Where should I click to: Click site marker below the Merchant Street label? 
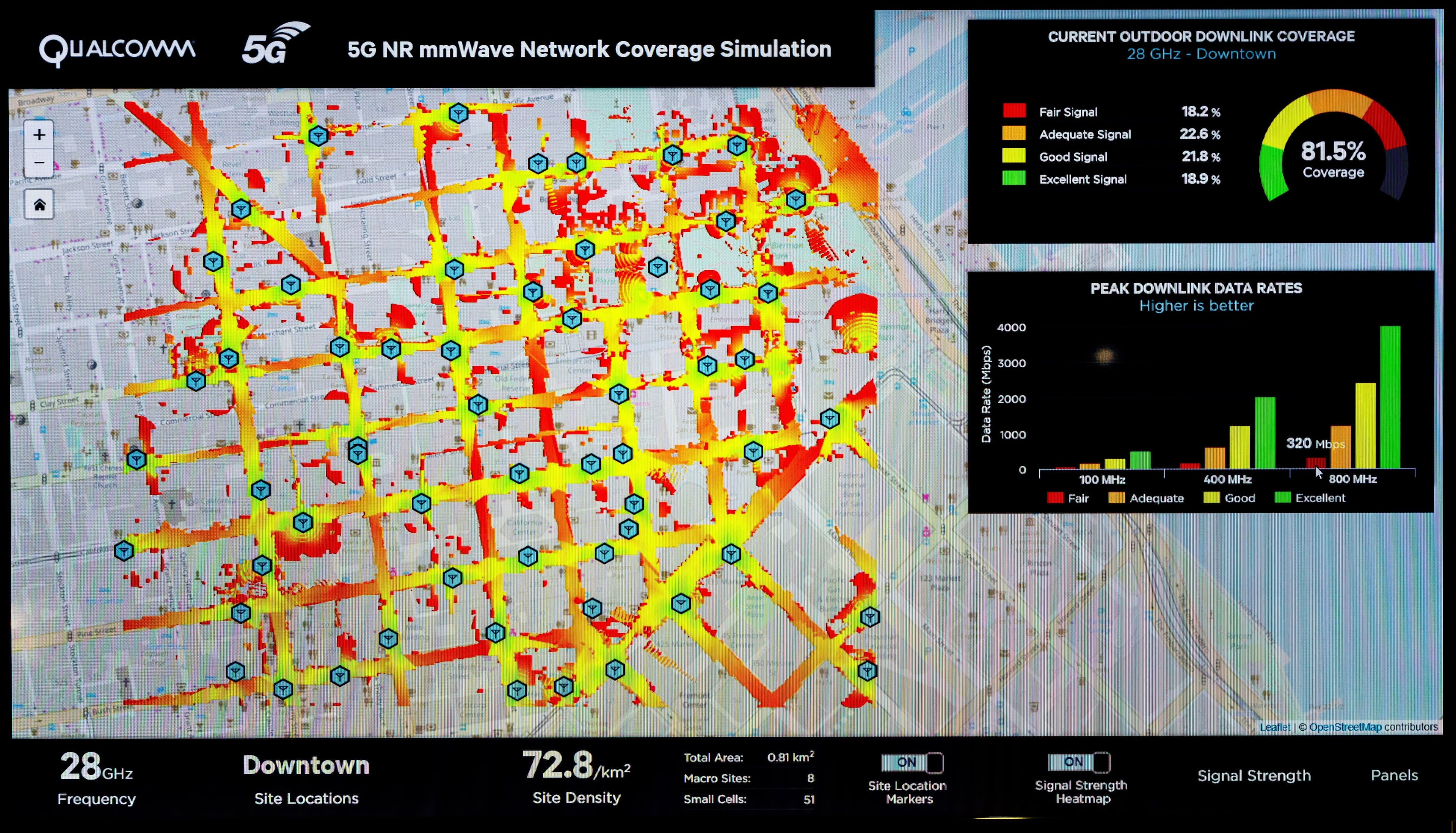[x=339, y=347]
